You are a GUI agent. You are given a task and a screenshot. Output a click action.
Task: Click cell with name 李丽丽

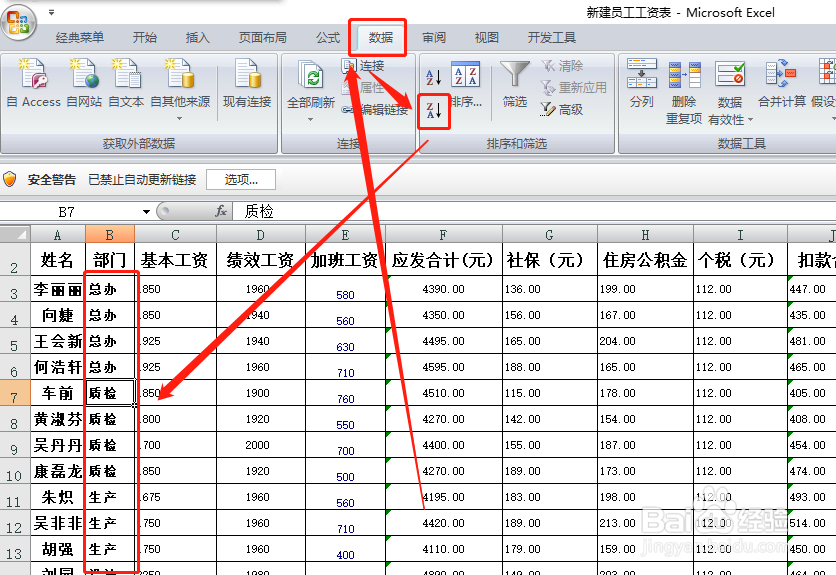click(x=58, y=290)
